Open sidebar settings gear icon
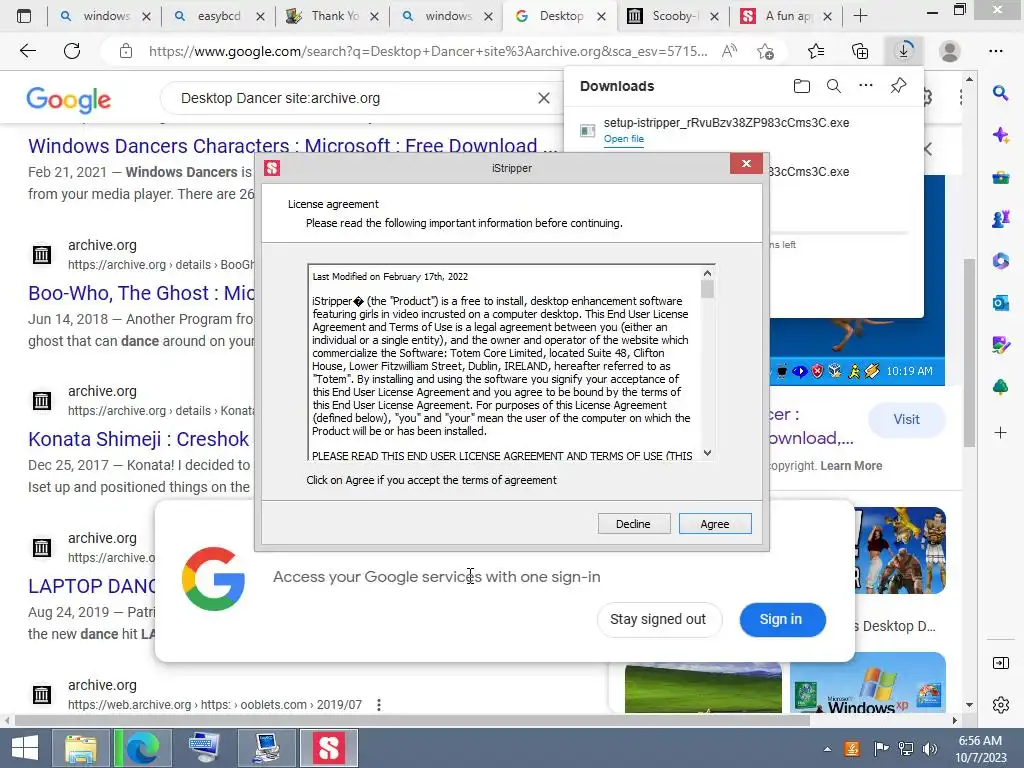The height and width of the screenshot is (768, 1024). tap(1000, 705)
